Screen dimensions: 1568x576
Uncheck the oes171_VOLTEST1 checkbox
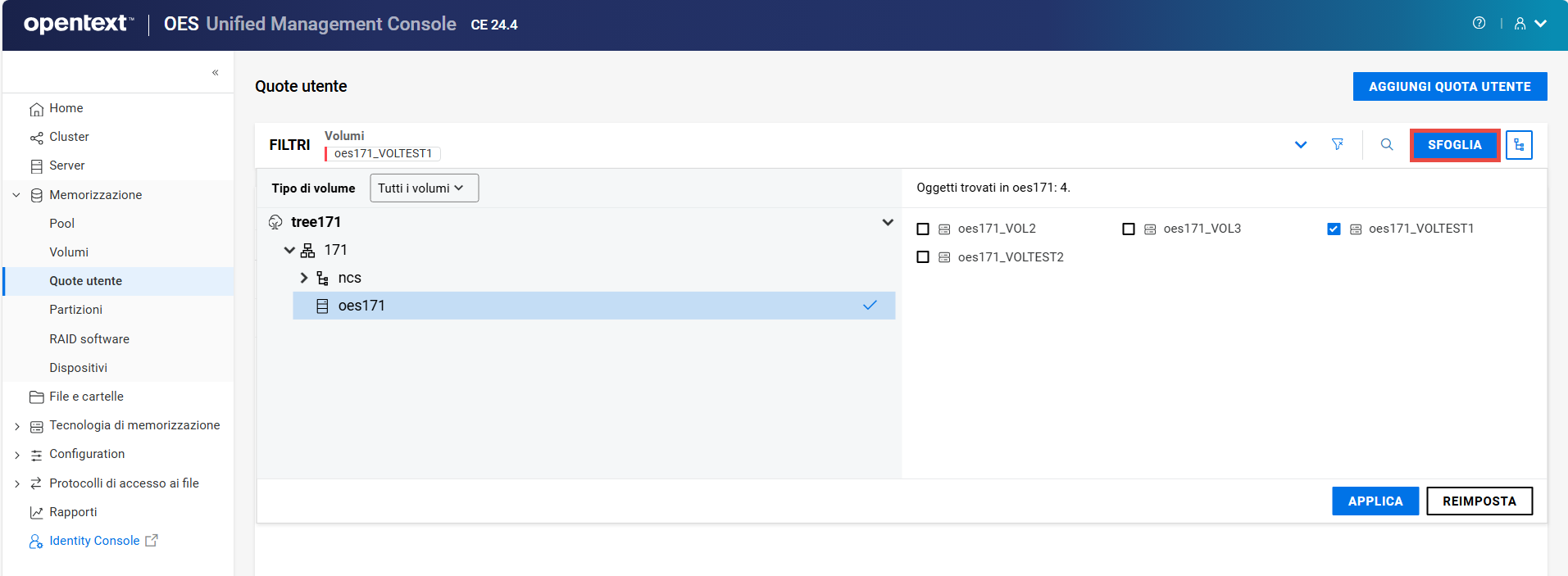click(1334, 229)
